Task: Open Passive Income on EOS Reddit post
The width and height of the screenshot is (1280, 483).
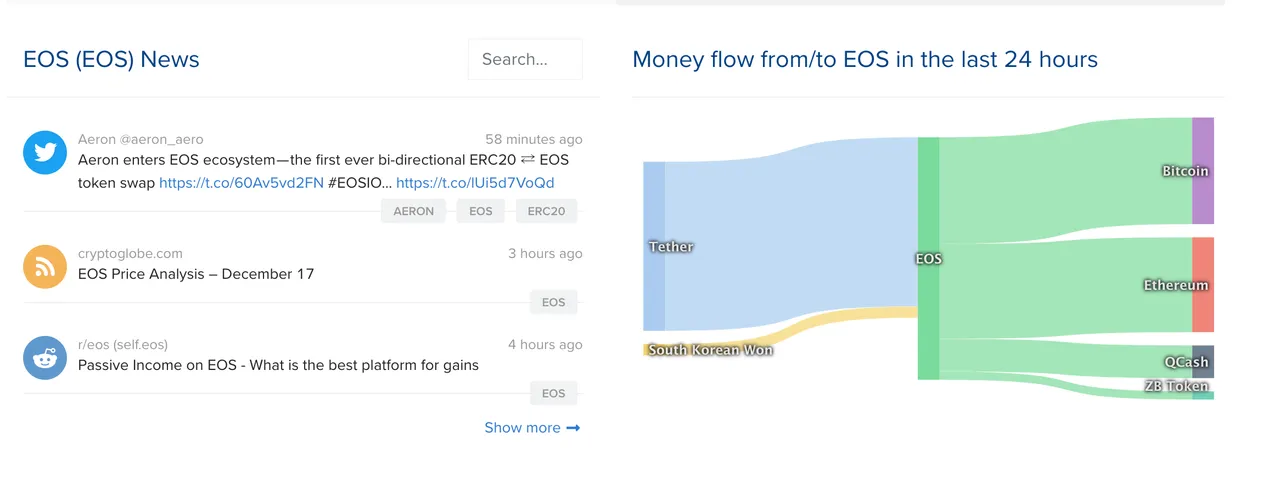Action: coord(278,365)
